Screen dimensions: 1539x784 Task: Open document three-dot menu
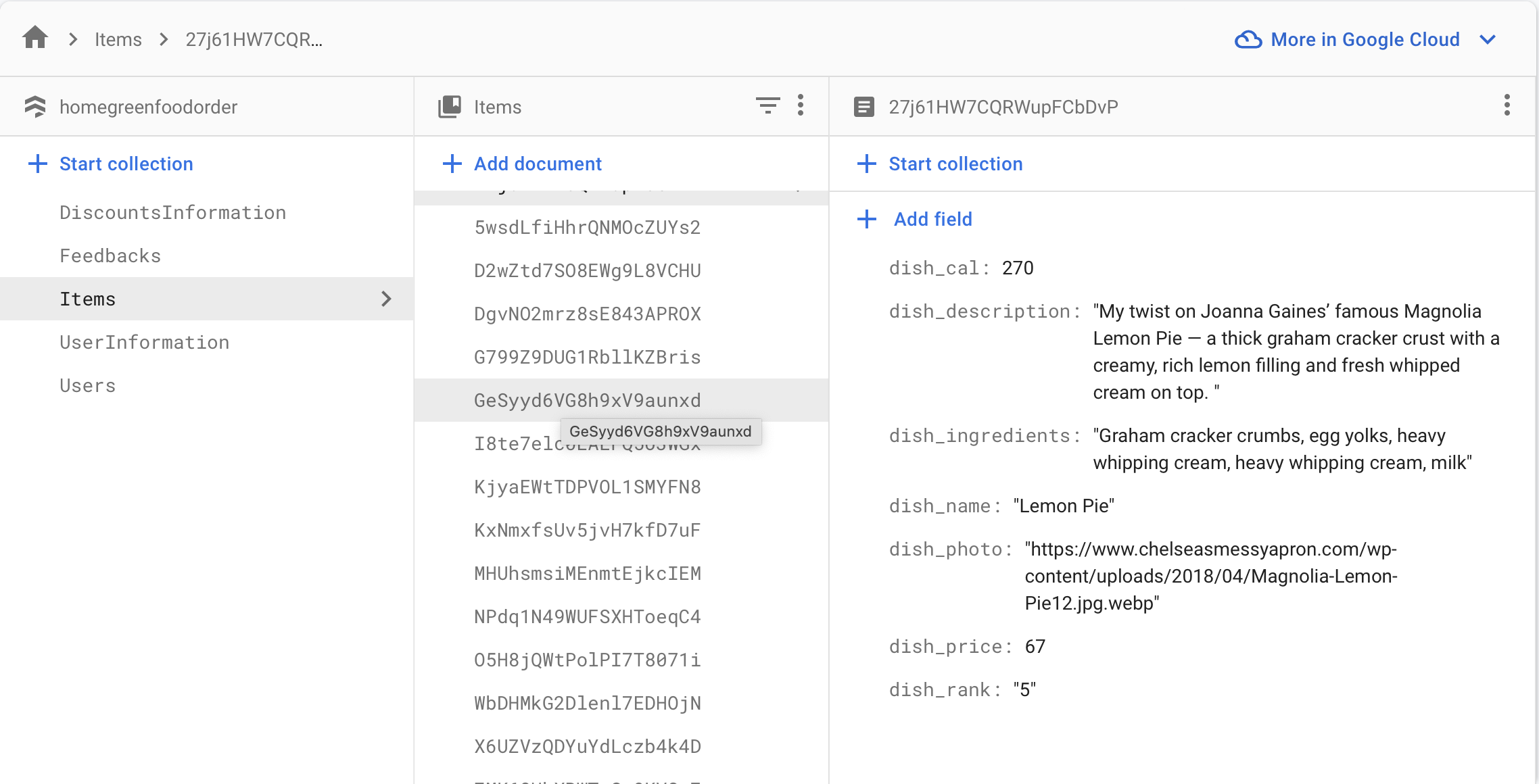point(1507,105)
